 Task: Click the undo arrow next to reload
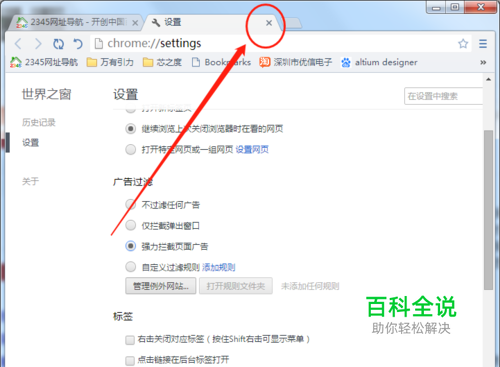[x=78, y=44]
